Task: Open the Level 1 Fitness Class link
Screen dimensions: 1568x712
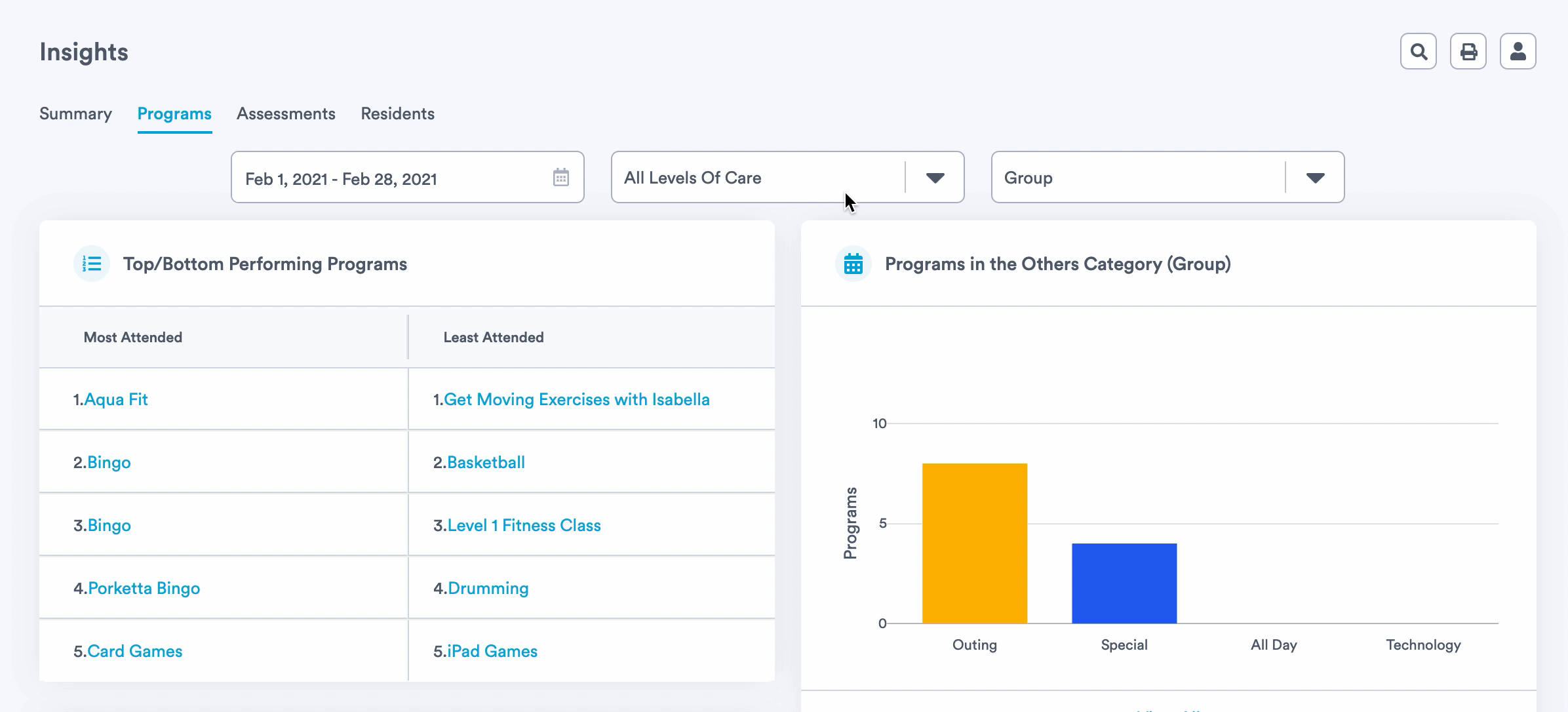Action: pyautogui.click(x=524, y=525)
